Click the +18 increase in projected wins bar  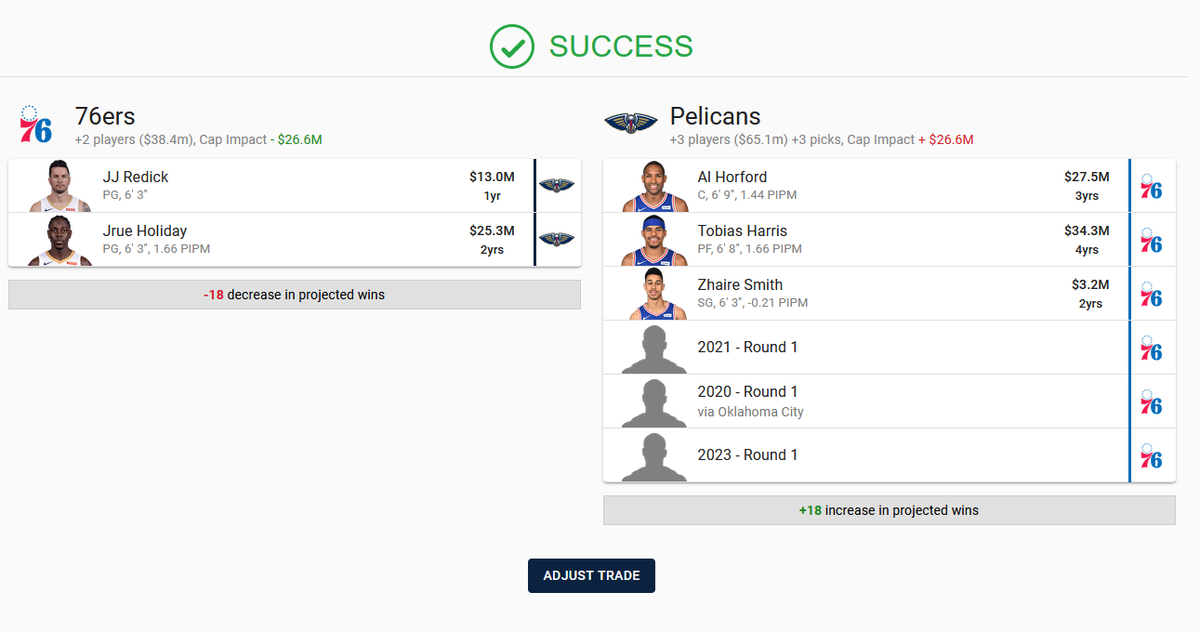pos(889,510)
